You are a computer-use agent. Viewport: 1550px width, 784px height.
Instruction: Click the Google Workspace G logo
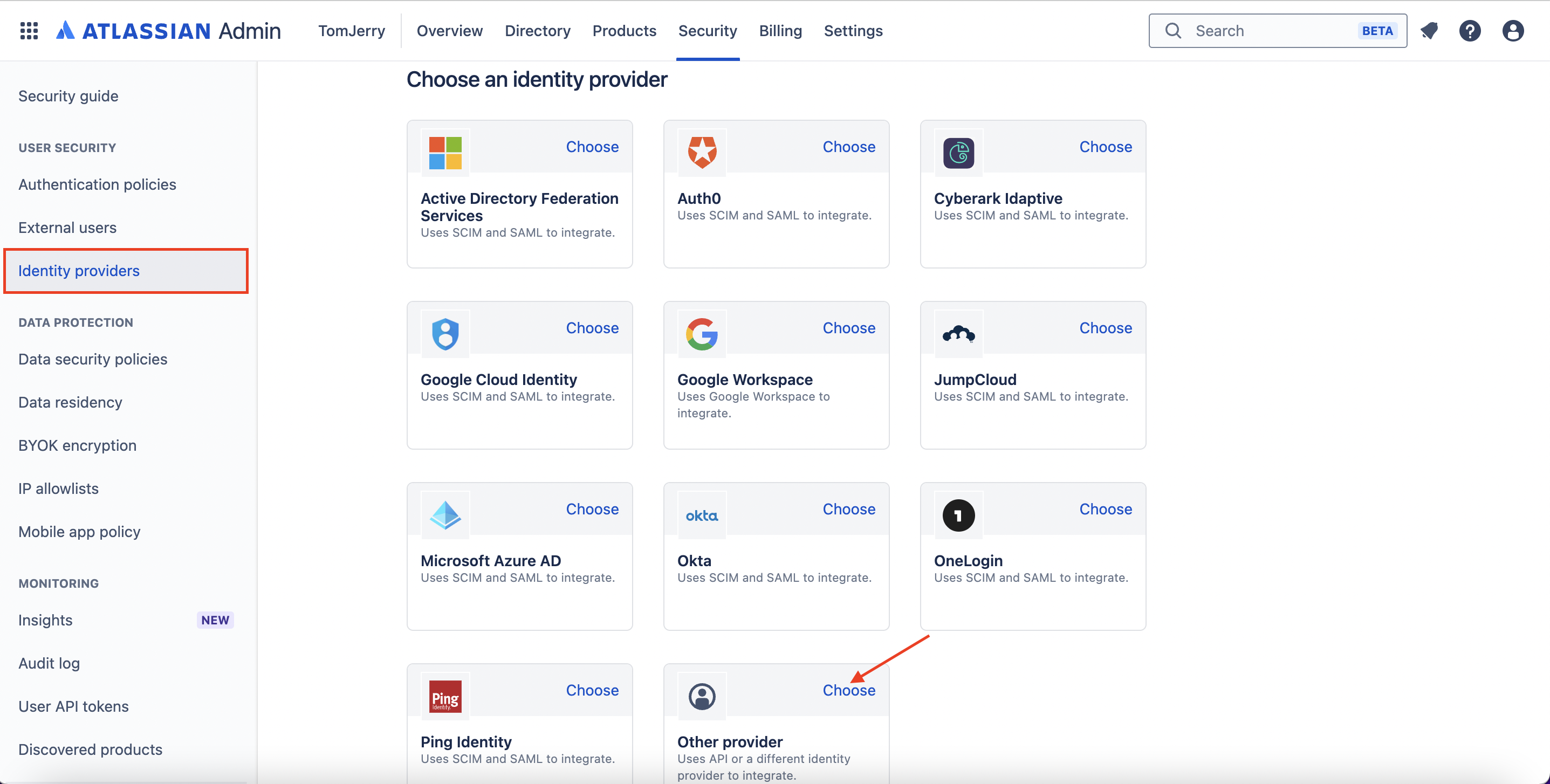coord(702,334)
